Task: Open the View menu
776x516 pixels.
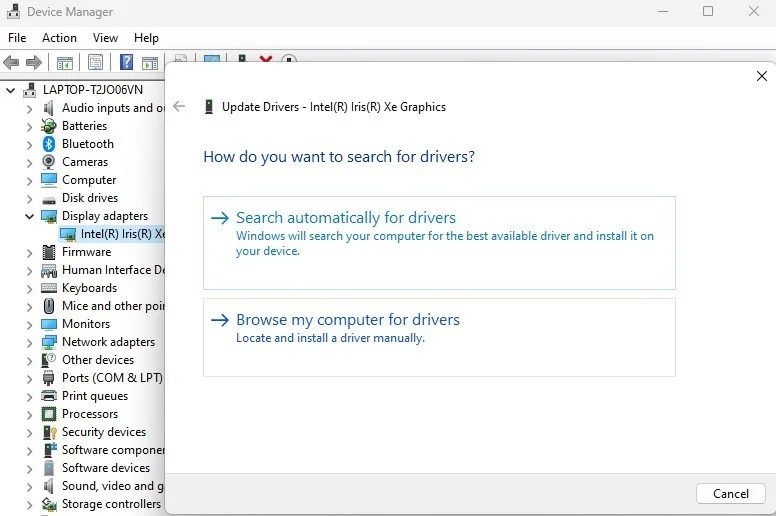Action: (105, 38)
